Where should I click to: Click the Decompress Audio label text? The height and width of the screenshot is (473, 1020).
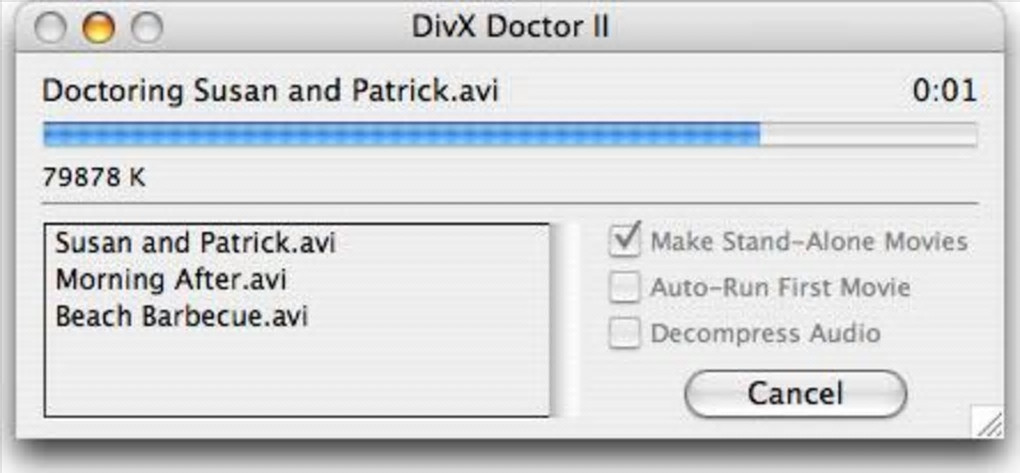pyautogui.click(x=765, y=334)
